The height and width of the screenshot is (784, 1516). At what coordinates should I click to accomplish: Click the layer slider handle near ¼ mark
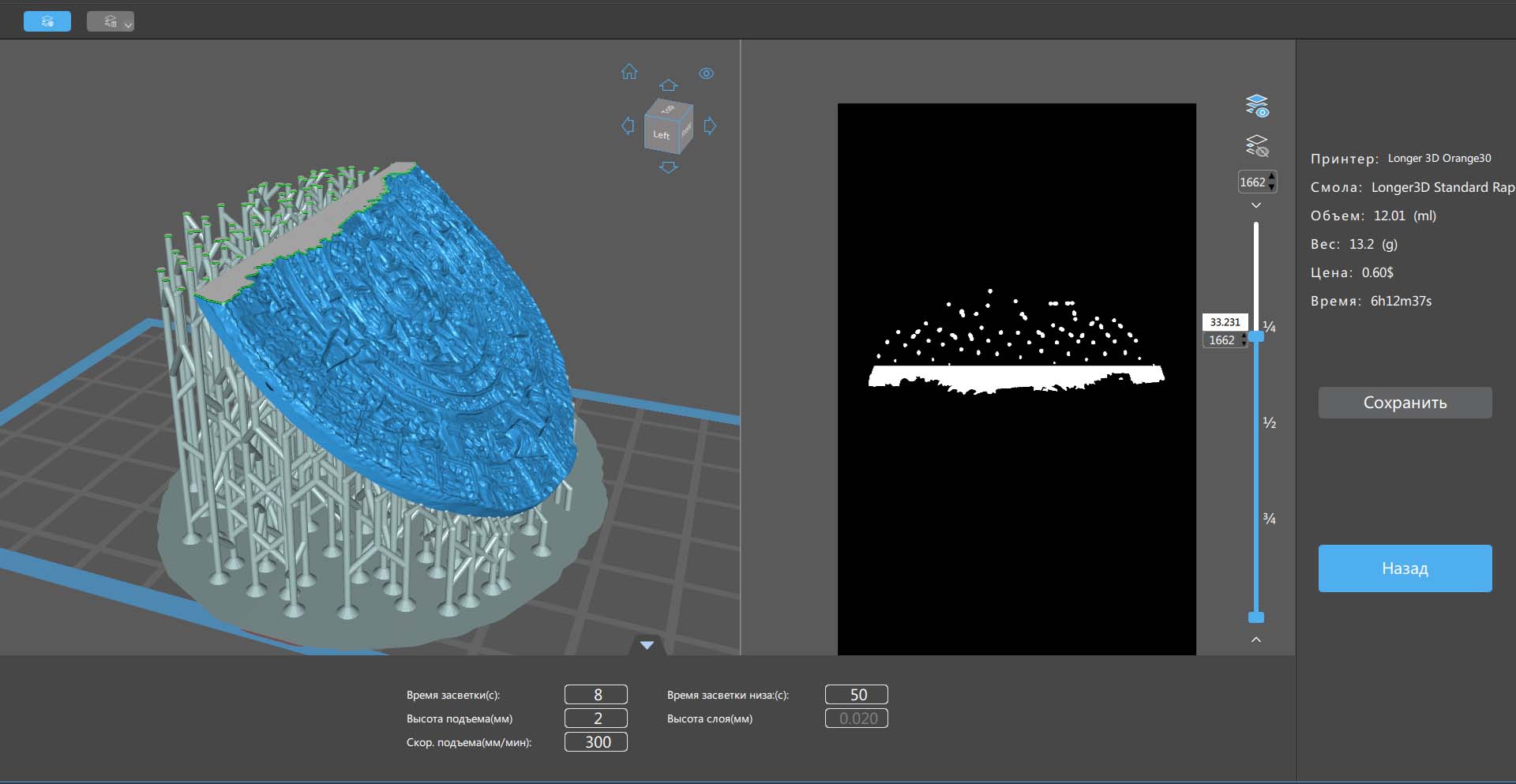[1256, 336]
